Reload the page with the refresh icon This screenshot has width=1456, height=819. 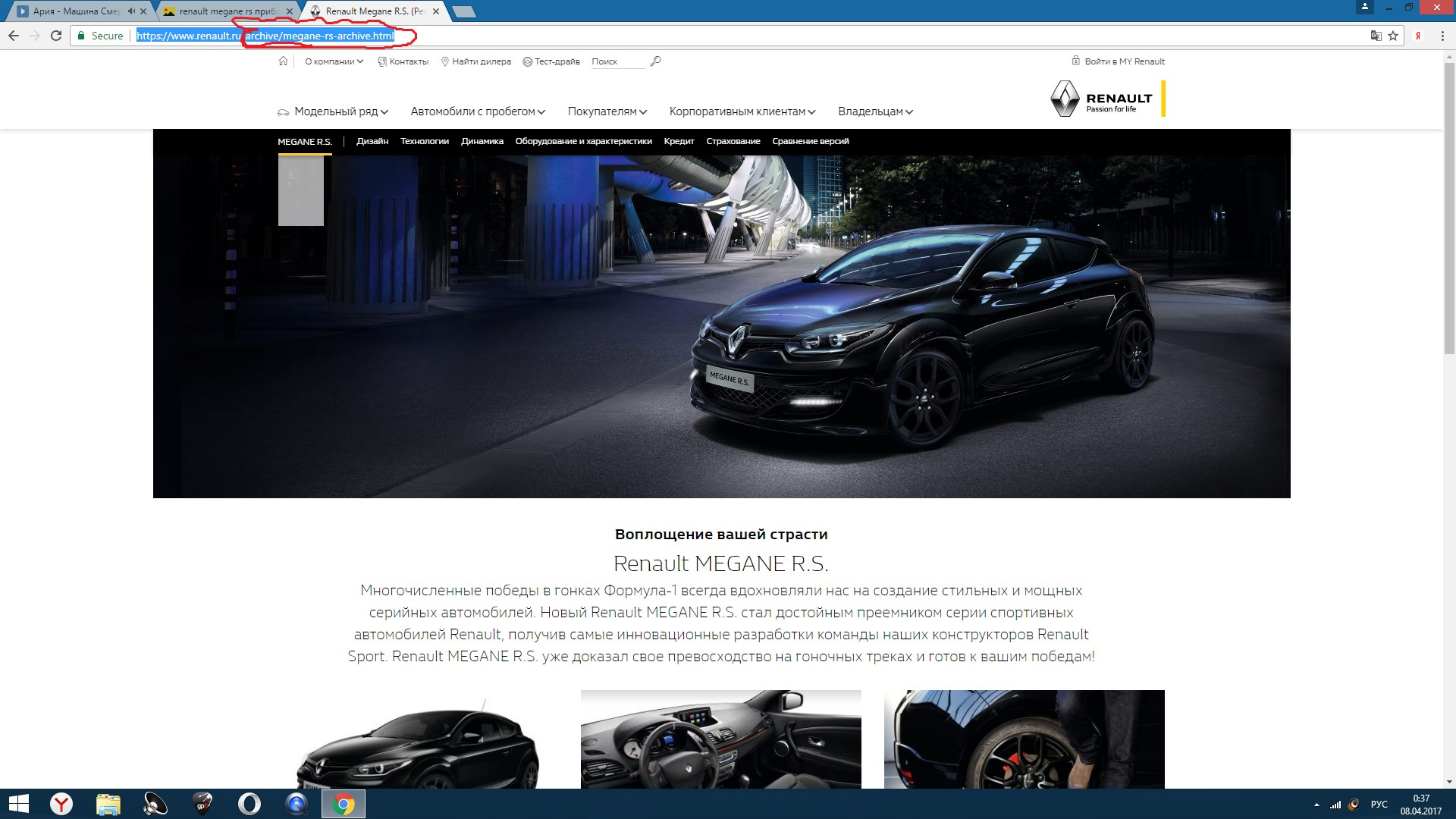(x=56, y=36)
